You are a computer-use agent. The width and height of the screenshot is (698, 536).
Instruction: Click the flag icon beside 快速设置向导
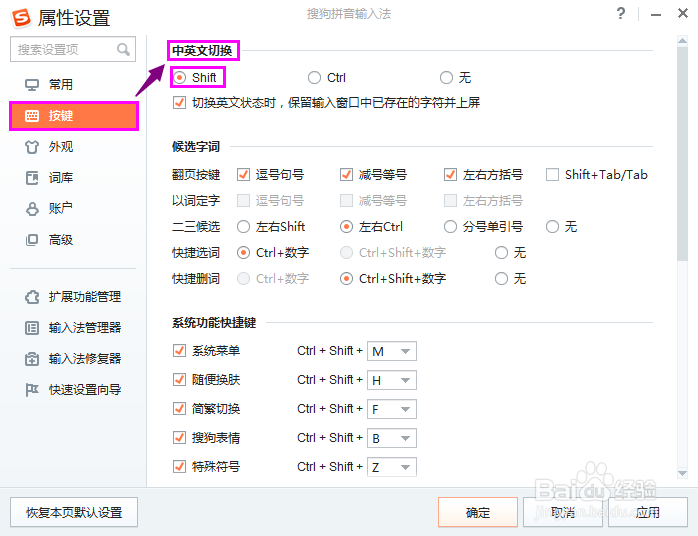[32, 390]
